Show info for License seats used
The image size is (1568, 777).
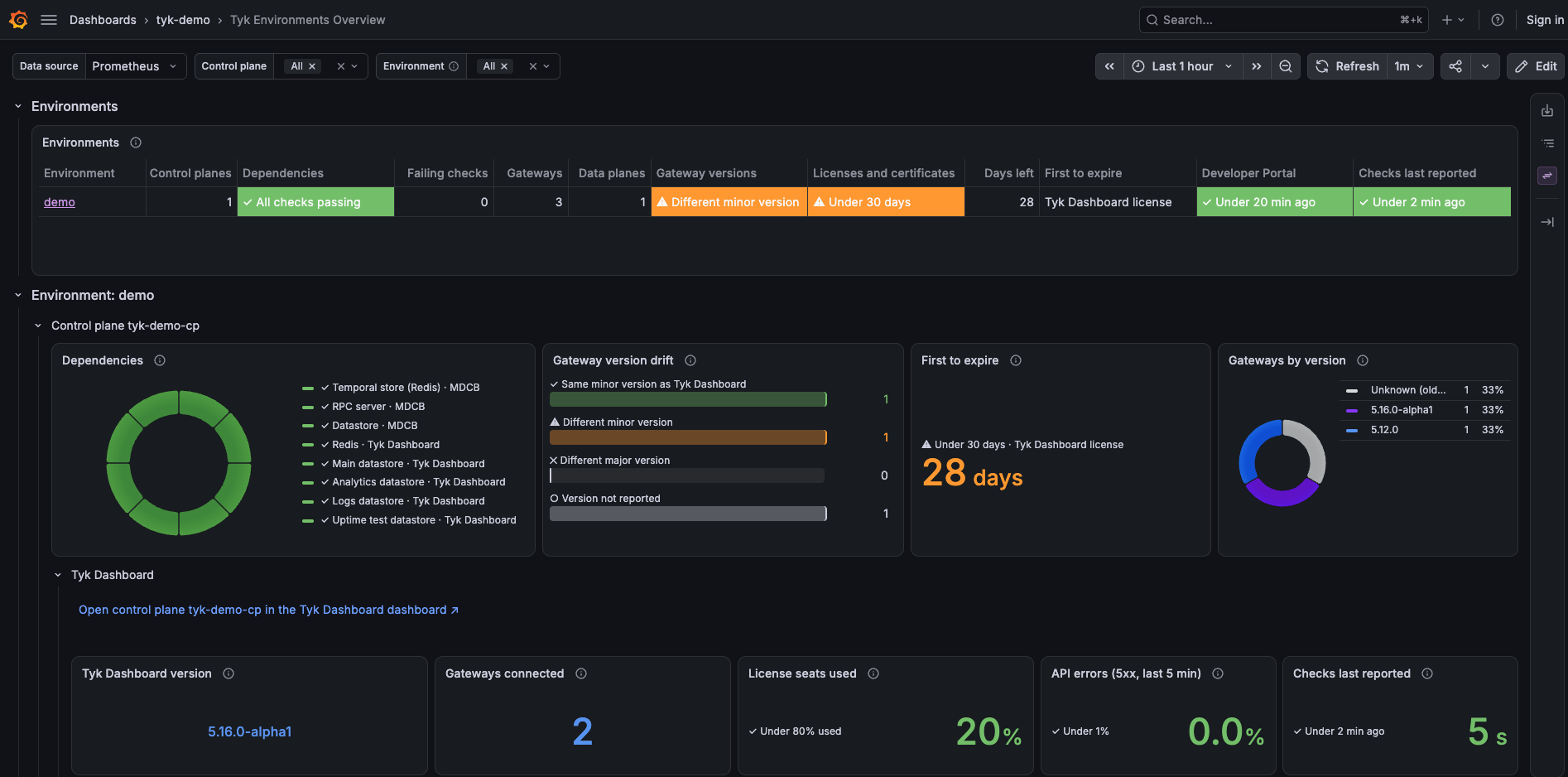873,673
